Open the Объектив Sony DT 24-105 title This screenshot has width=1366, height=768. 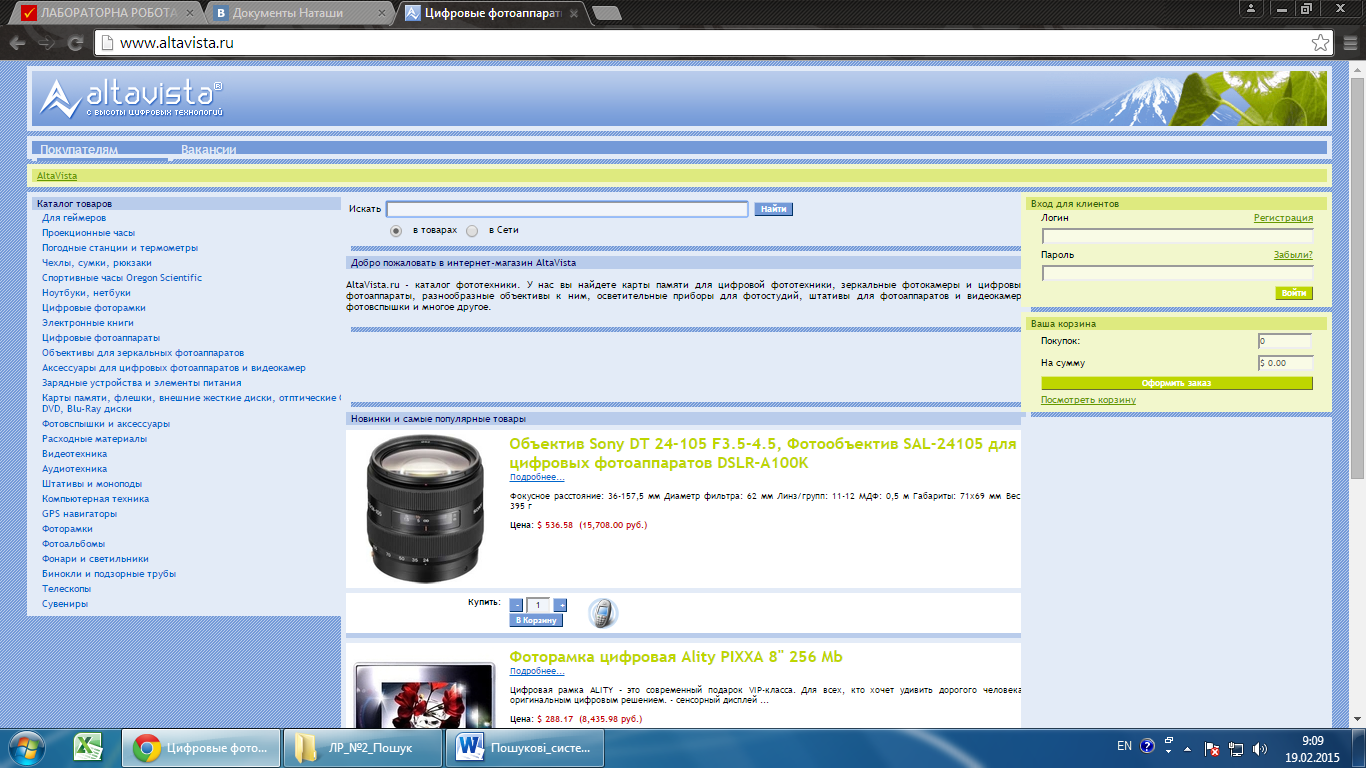(x=763, y=453)
